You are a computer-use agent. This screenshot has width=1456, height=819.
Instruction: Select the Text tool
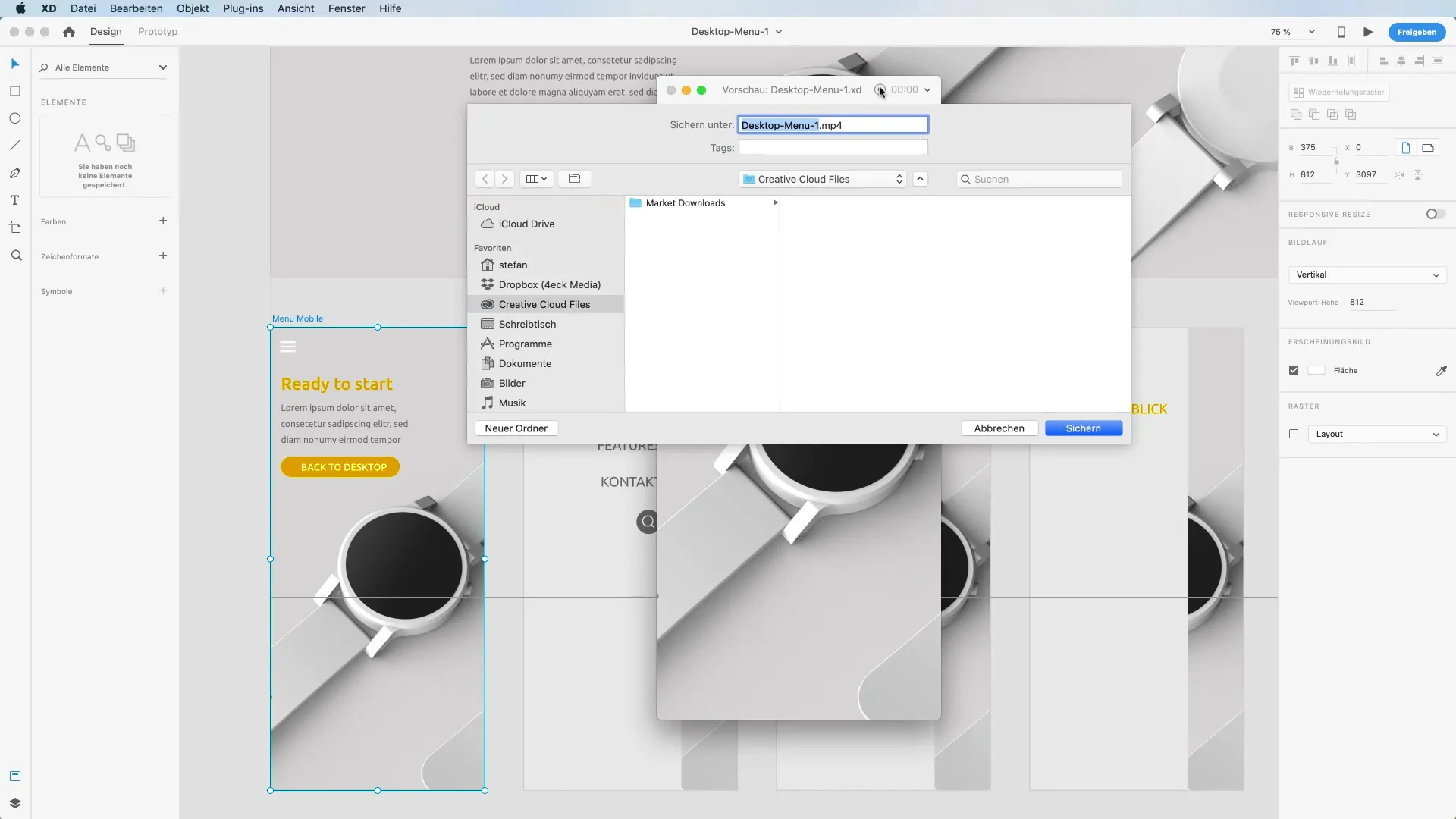[x=14, y=200]
